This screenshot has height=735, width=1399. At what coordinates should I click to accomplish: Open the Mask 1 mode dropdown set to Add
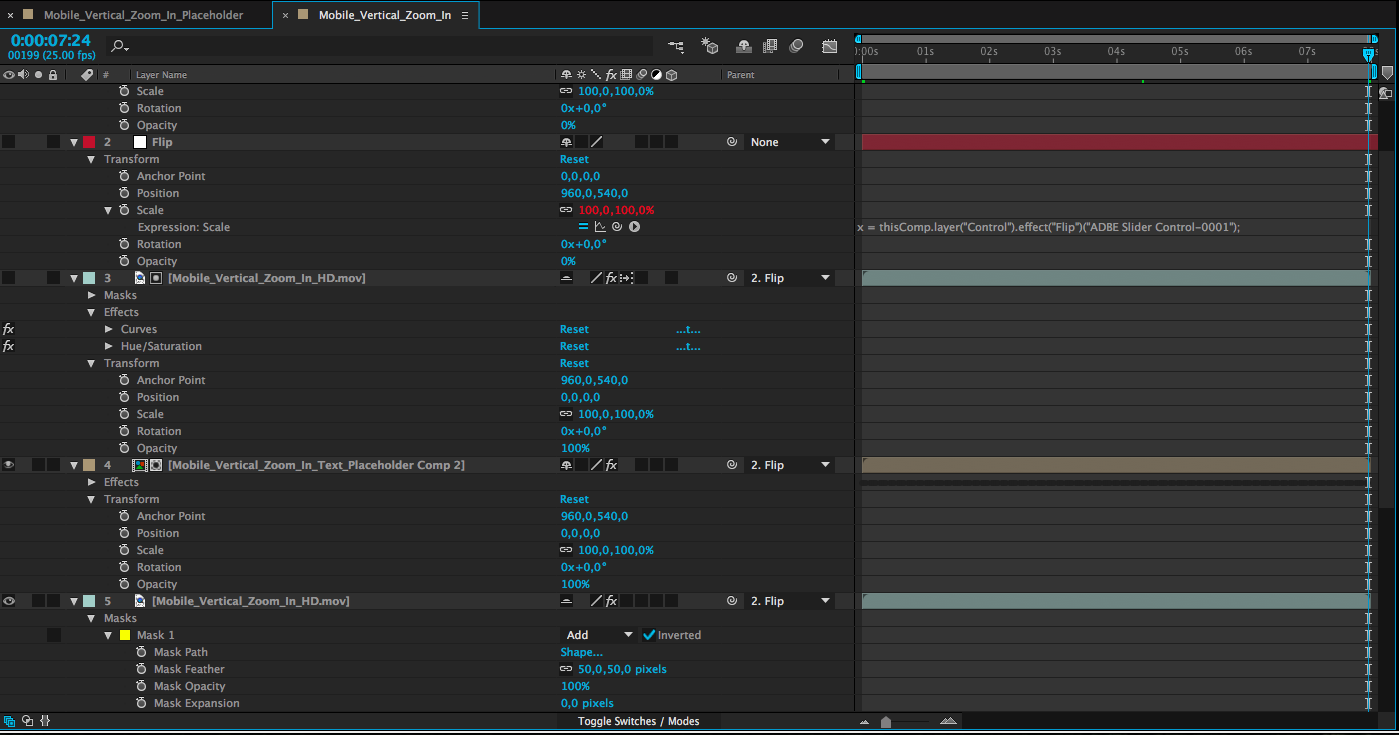coord(599,635)
